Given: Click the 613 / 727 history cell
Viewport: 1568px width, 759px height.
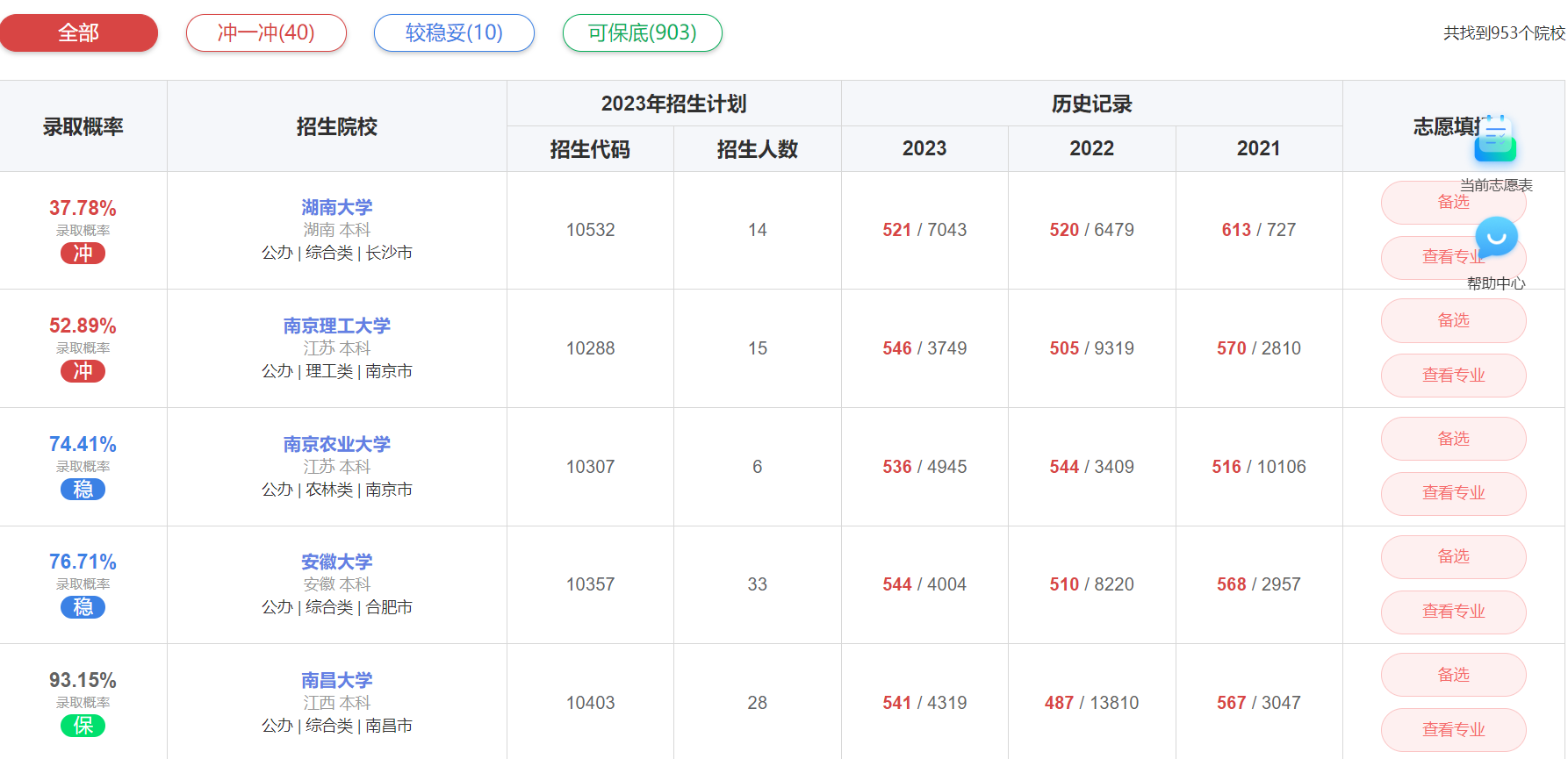Looking at the screenshot, I should tap(1258, 230).
